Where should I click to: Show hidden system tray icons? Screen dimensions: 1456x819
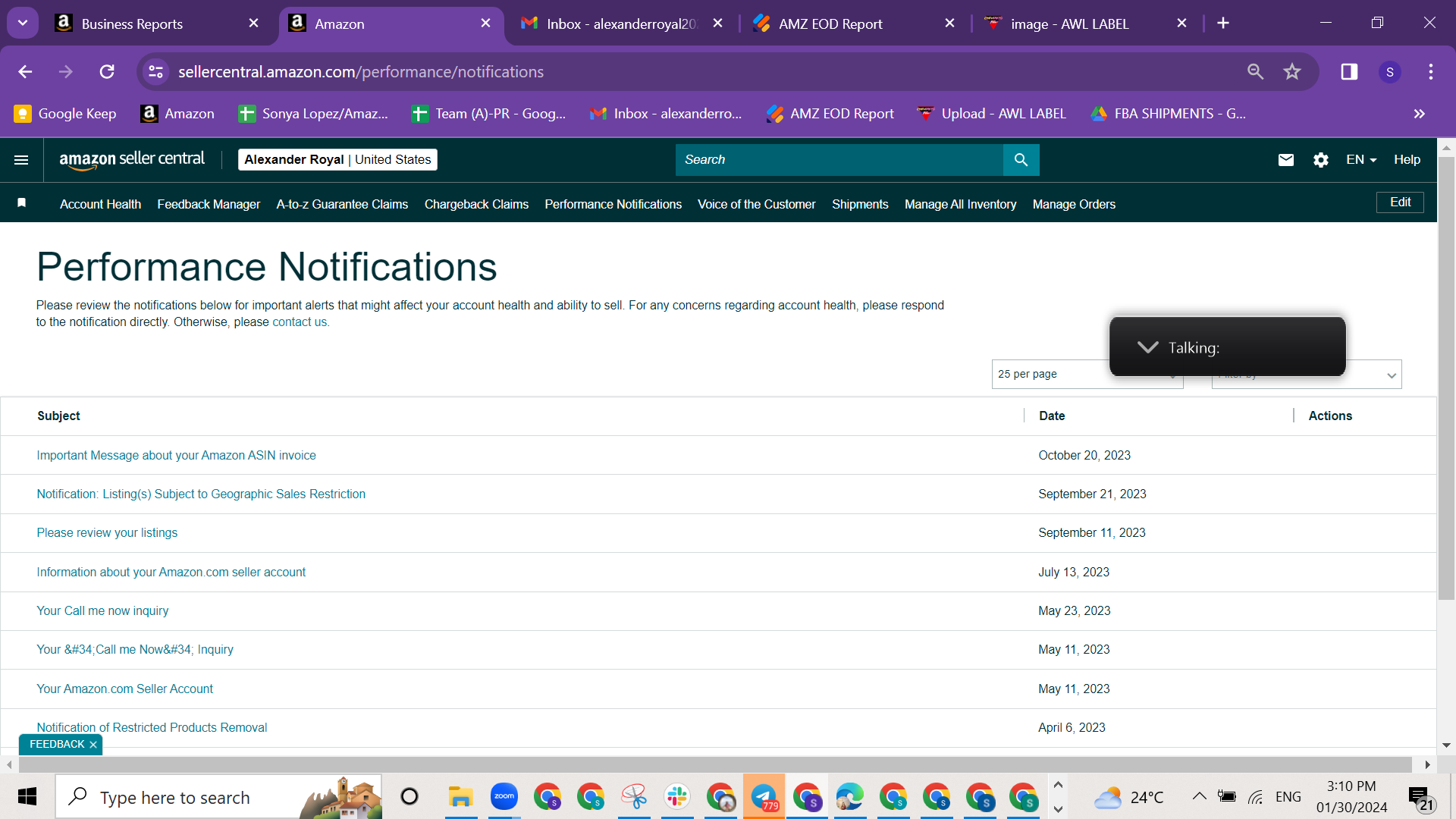point(1199,796)
